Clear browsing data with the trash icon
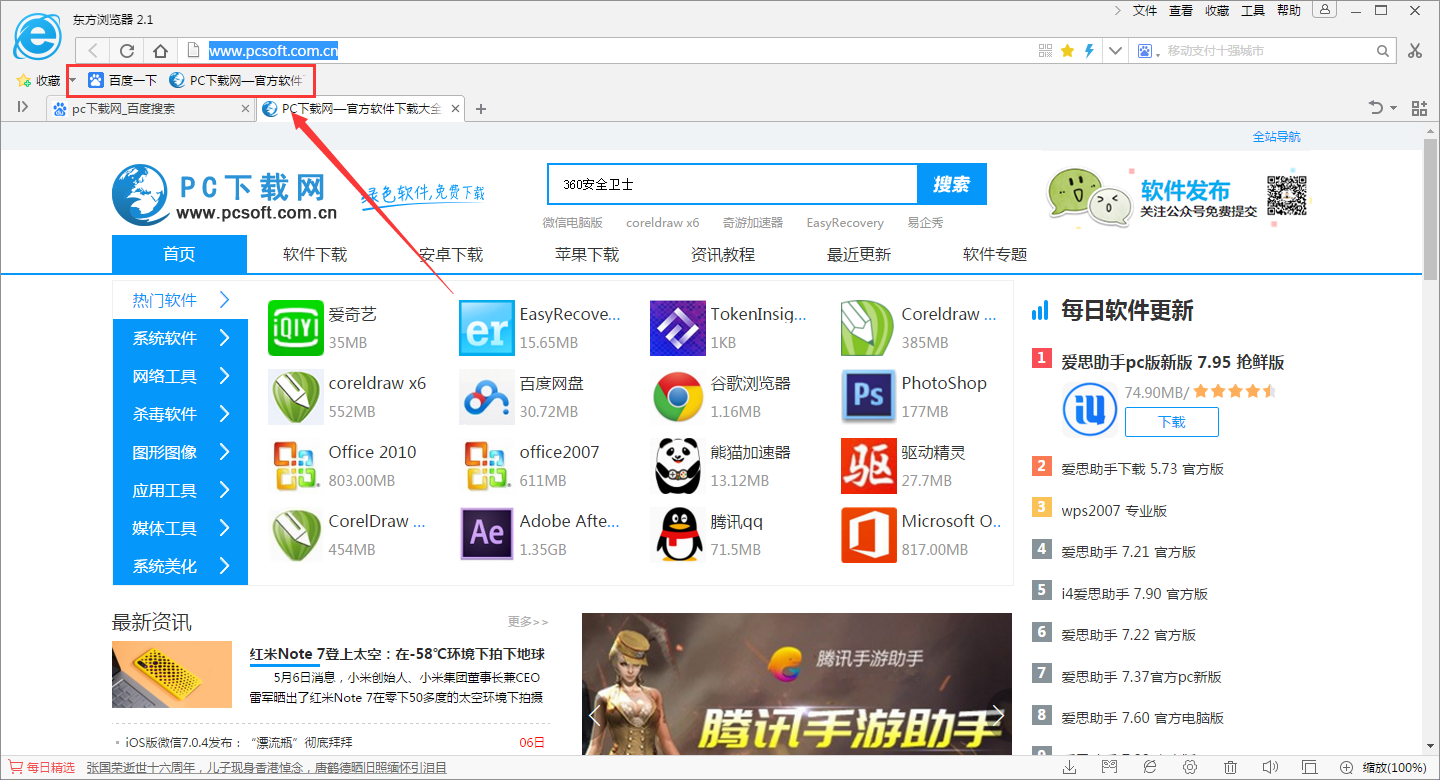This screenshot has height=780, width=1440. point(1231,767)
